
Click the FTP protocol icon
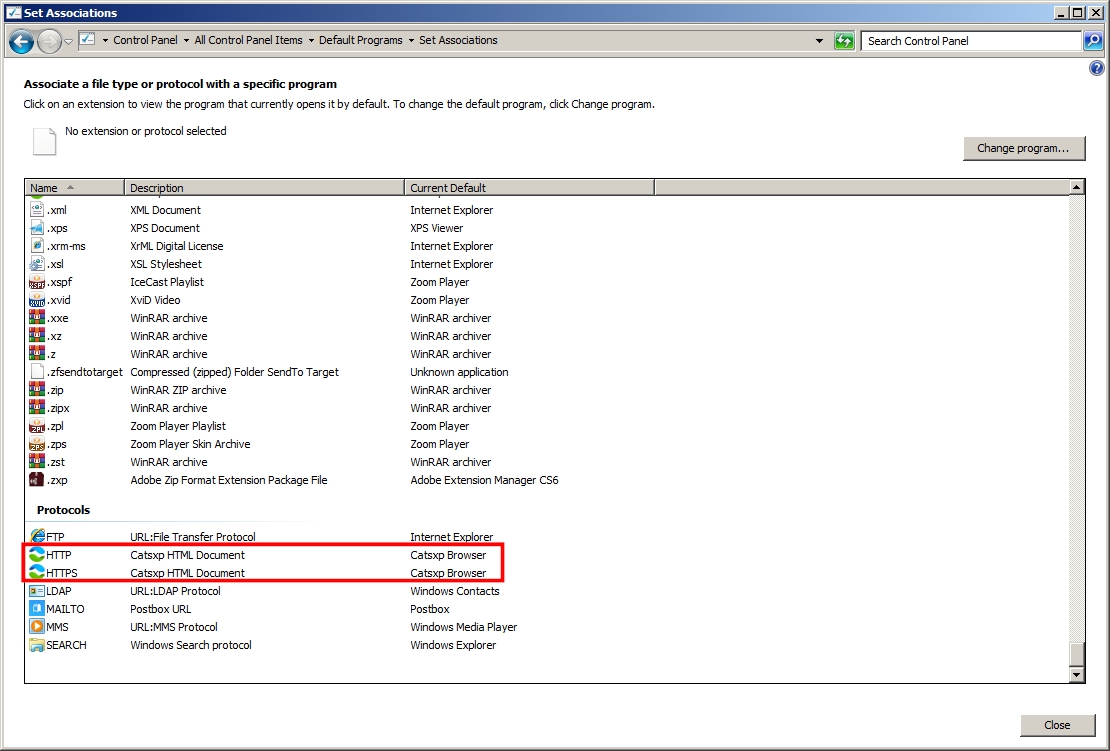[x=37, y=537]
